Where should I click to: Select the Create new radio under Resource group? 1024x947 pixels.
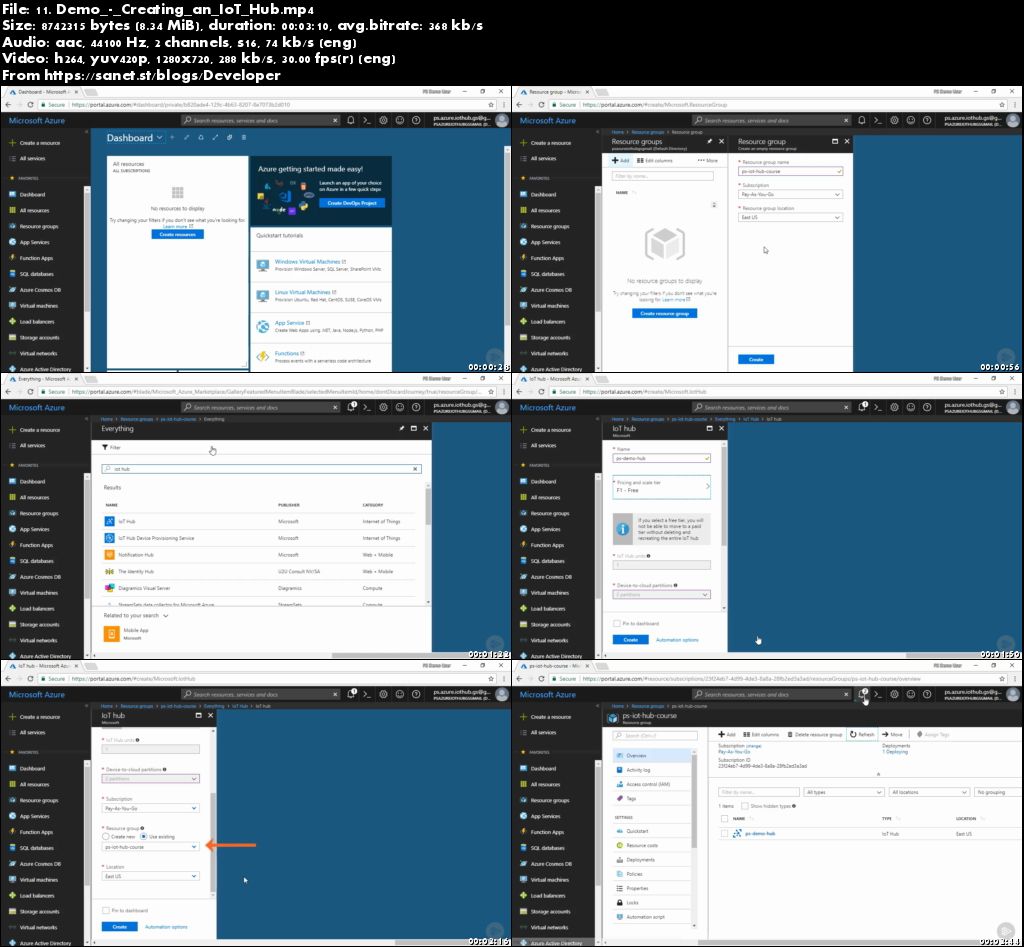(x=105, y=837)
